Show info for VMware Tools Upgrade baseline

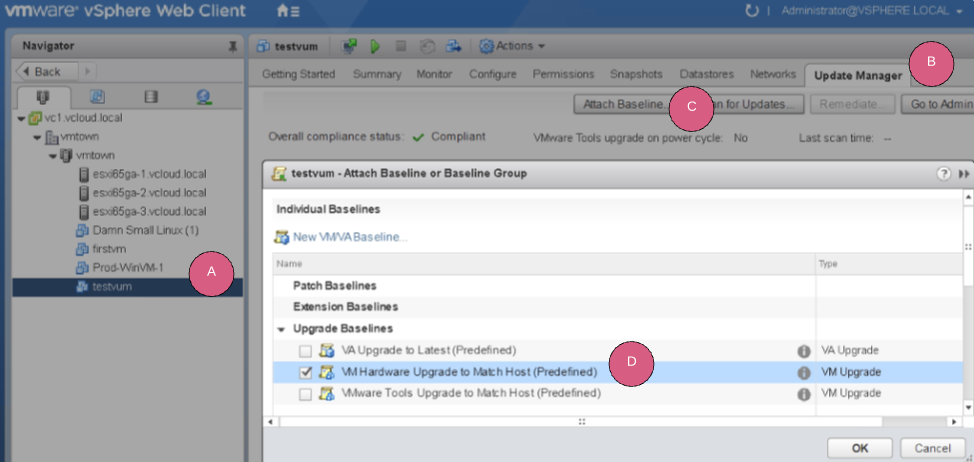pos(804,394)
